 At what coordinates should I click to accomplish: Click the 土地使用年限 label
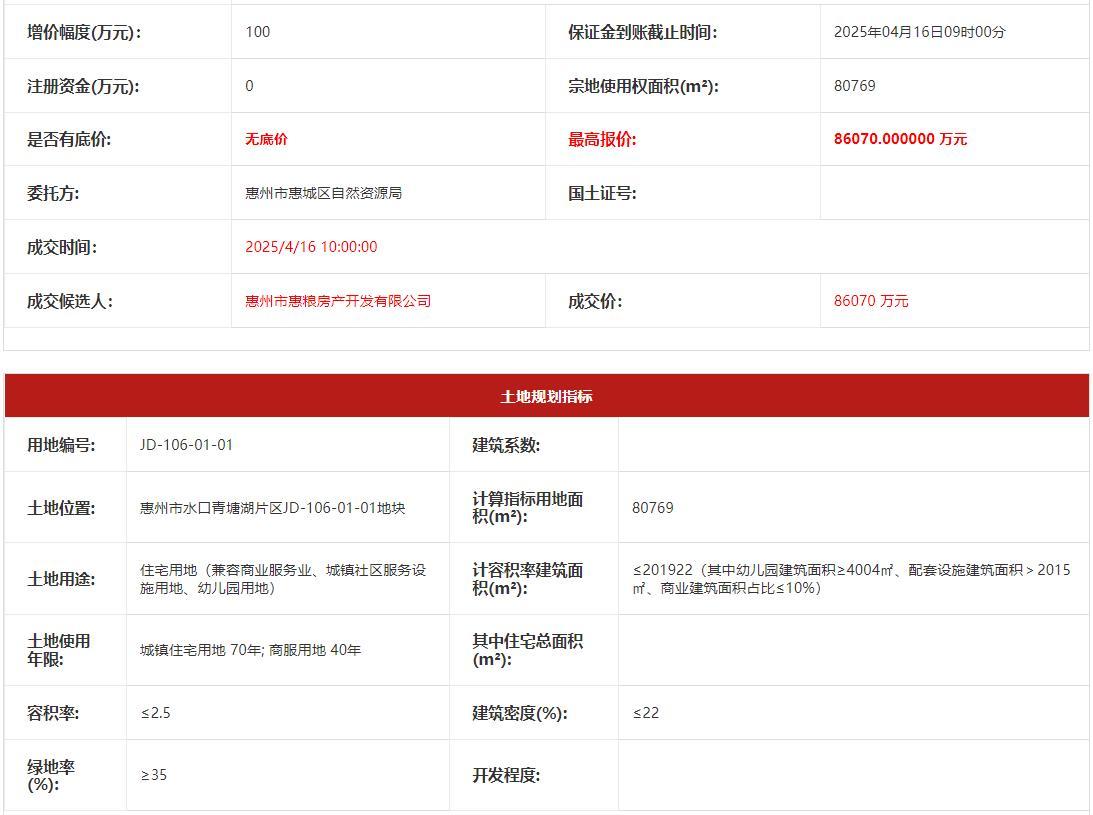point(59,650)
